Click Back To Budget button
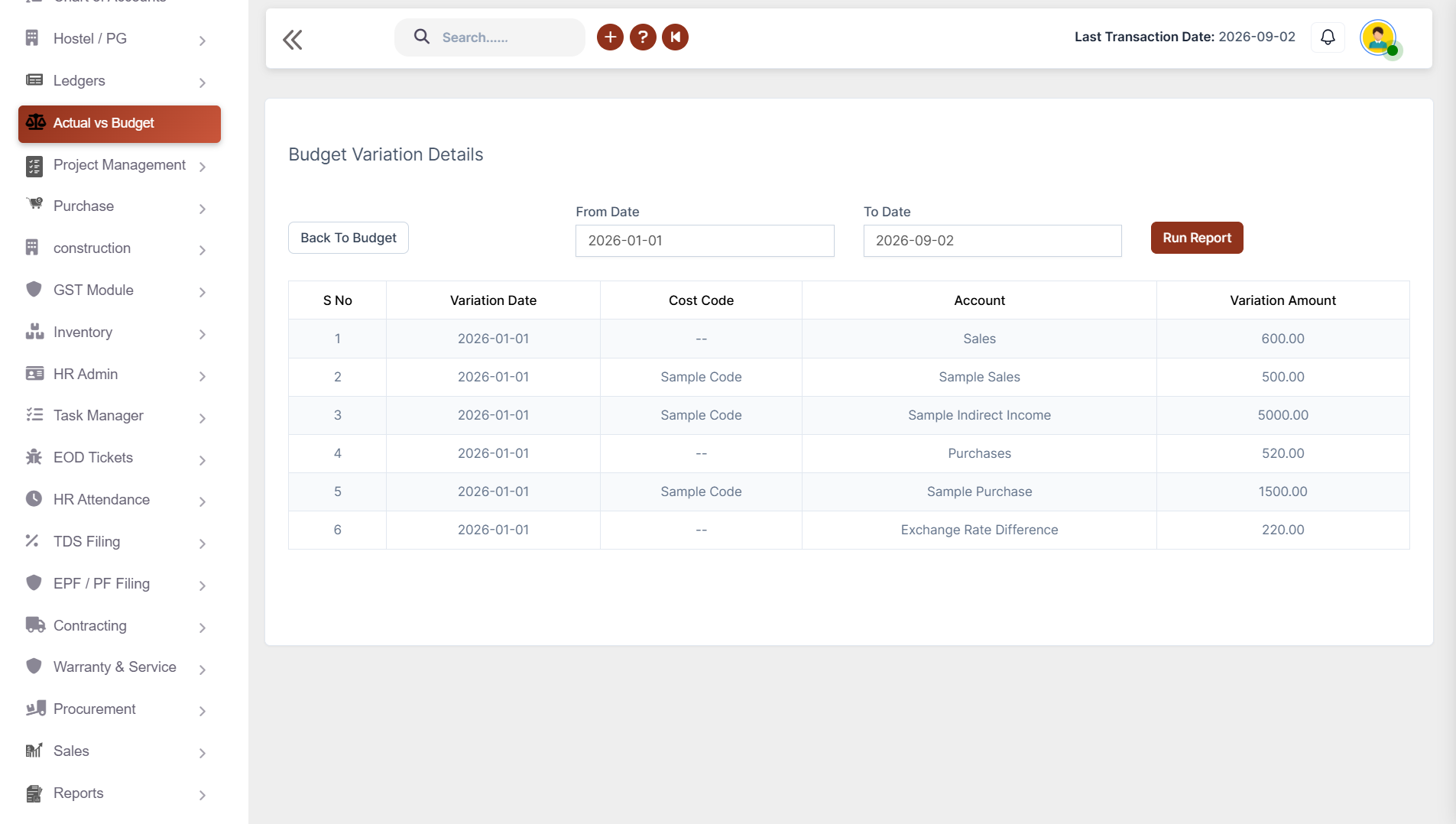 (x=349, y=238)
